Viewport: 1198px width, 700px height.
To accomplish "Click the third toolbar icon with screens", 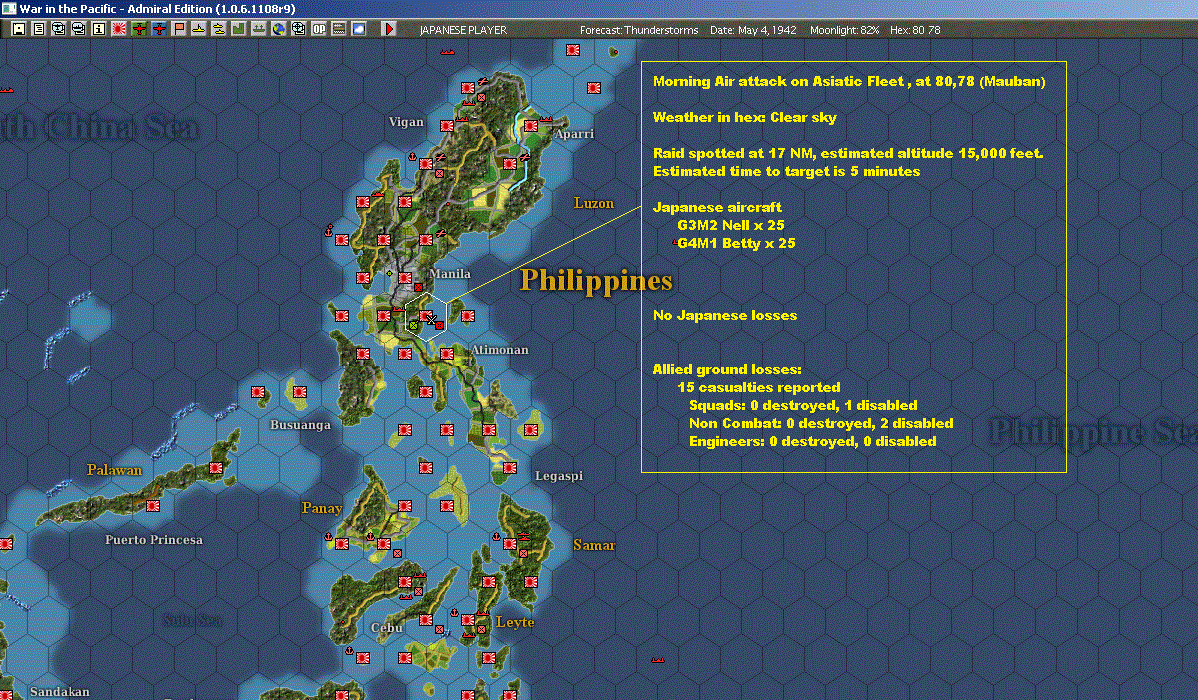I will tap(58, 29).
